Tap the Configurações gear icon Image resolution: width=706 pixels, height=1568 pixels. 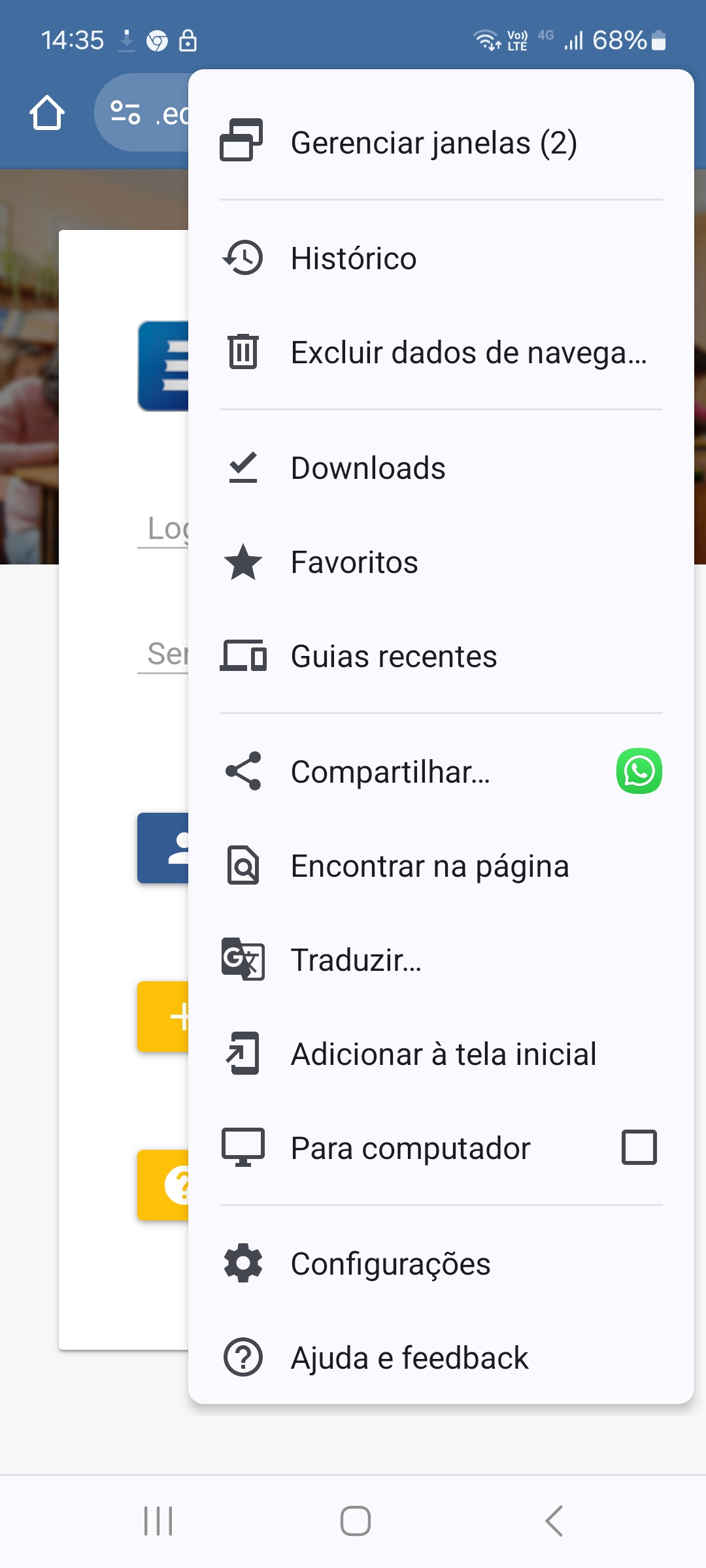point(243,1264)
